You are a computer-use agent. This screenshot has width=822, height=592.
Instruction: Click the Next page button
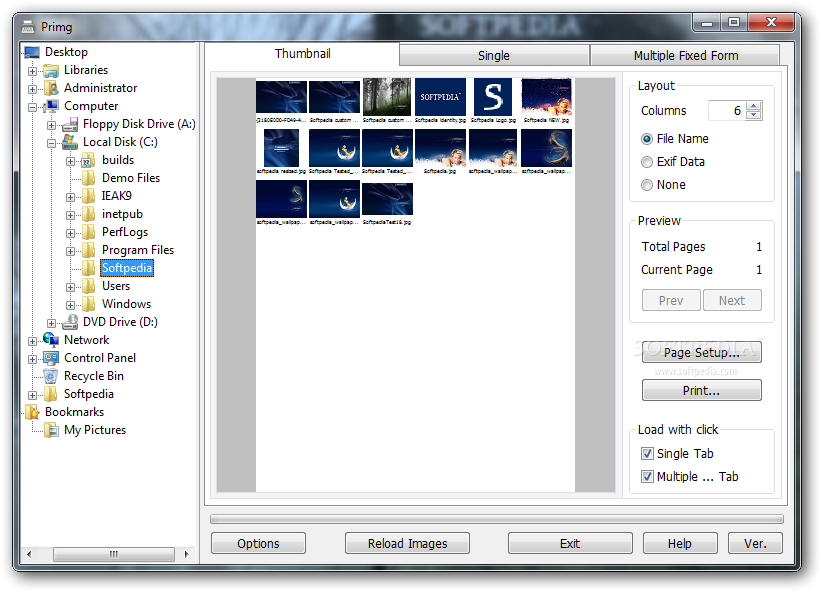(732, 300)
